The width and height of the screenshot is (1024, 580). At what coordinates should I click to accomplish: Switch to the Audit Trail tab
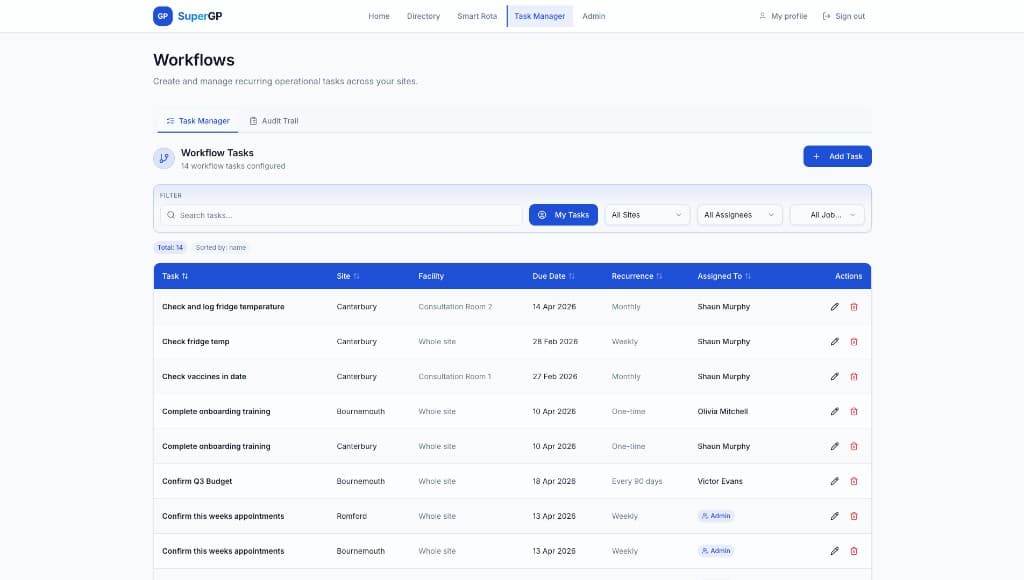[x=274, y=121]
